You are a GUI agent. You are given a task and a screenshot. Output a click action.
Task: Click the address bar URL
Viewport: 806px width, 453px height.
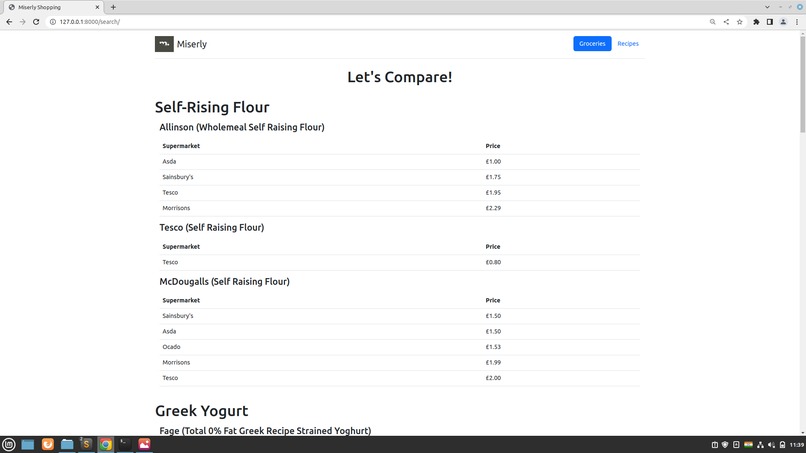[89, 22]
